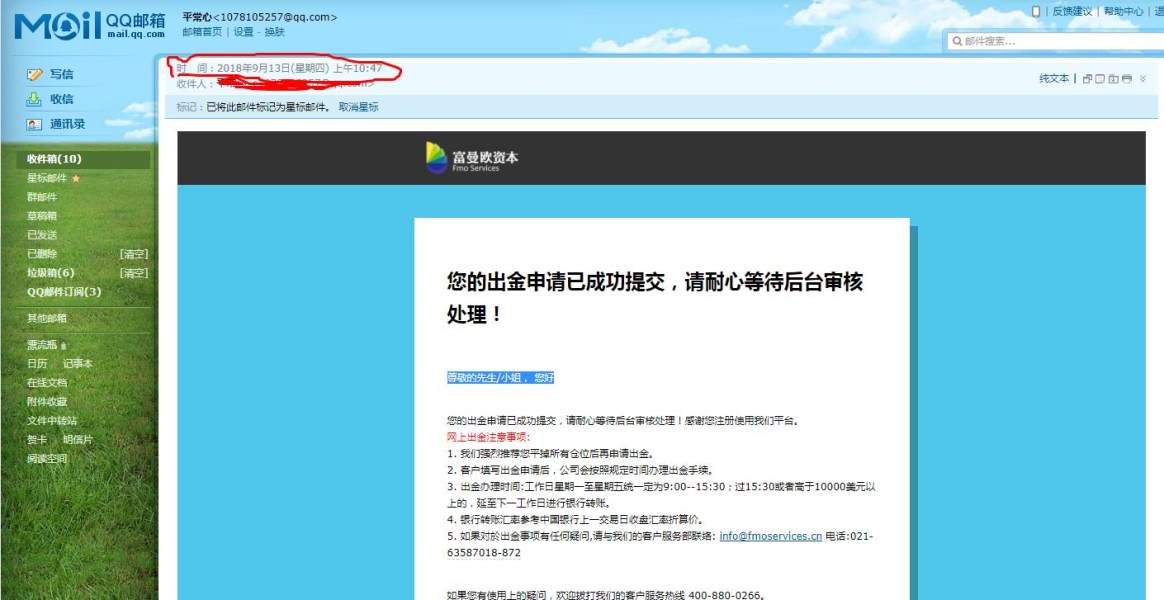The image size is (1164, 600).
Task: Open the 垃圾箱(6) folder
Action: click(50, 272)
